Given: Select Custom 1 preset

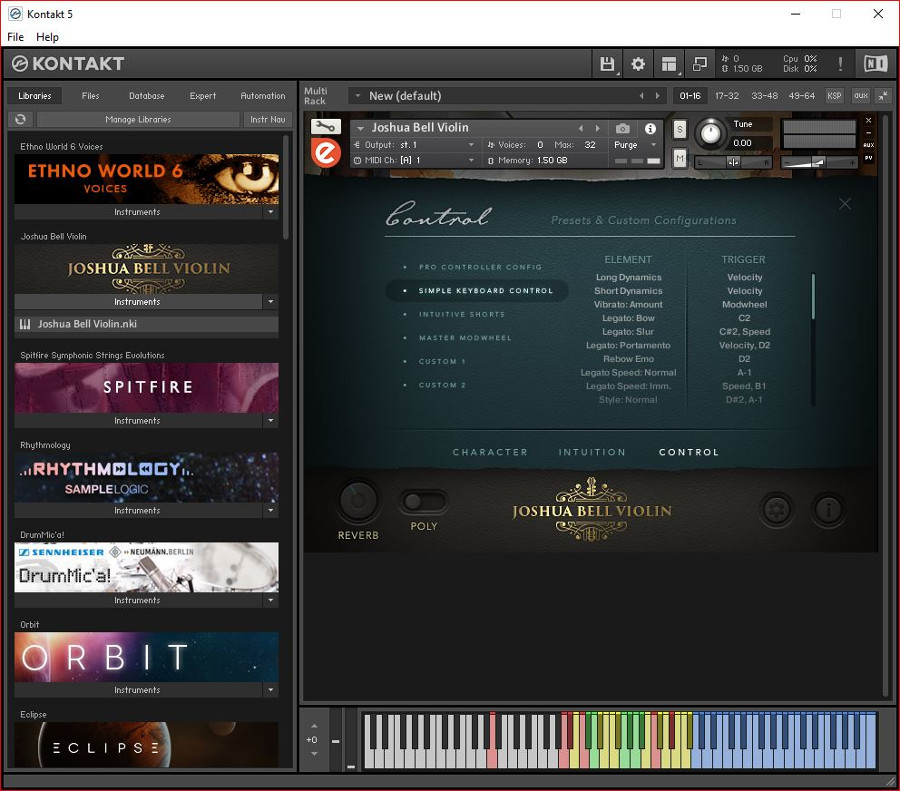Looking at the screenshot, I should pyautogui.click(x=442, y=361).
